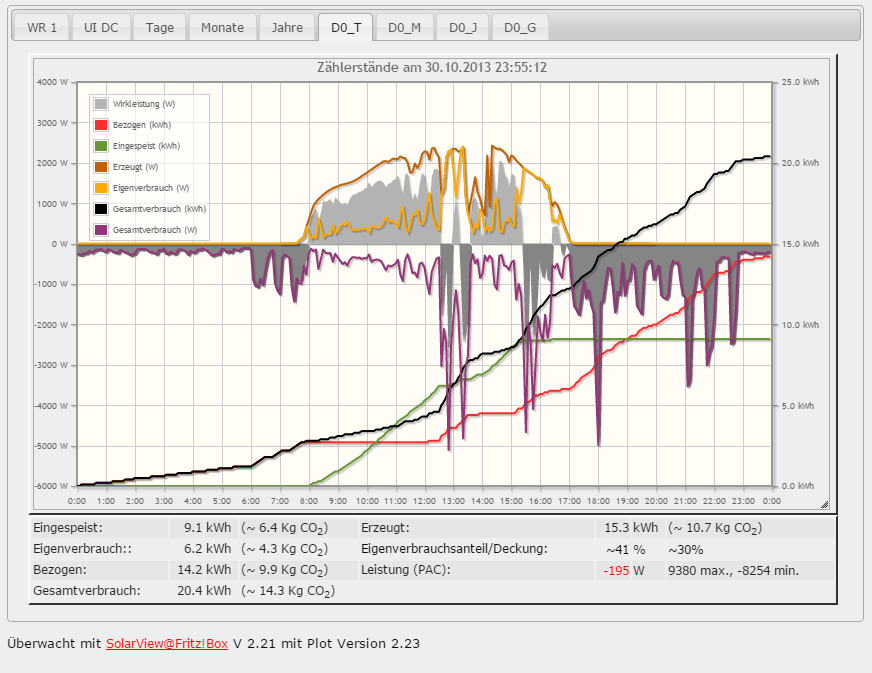Click the 25.0 kWh right axis label
Screen dimensions: 872x673
point(800,82)
